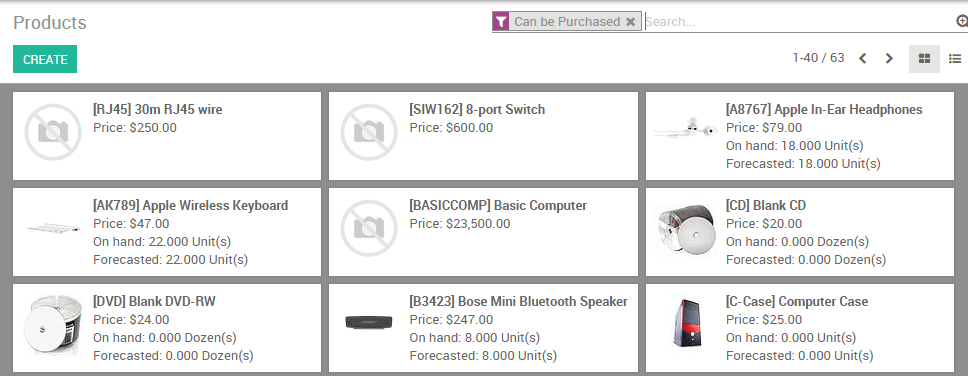Click the purple filter funnel icon
The width and height of the screenshot is (968, 376).
[x=501, y=22]
